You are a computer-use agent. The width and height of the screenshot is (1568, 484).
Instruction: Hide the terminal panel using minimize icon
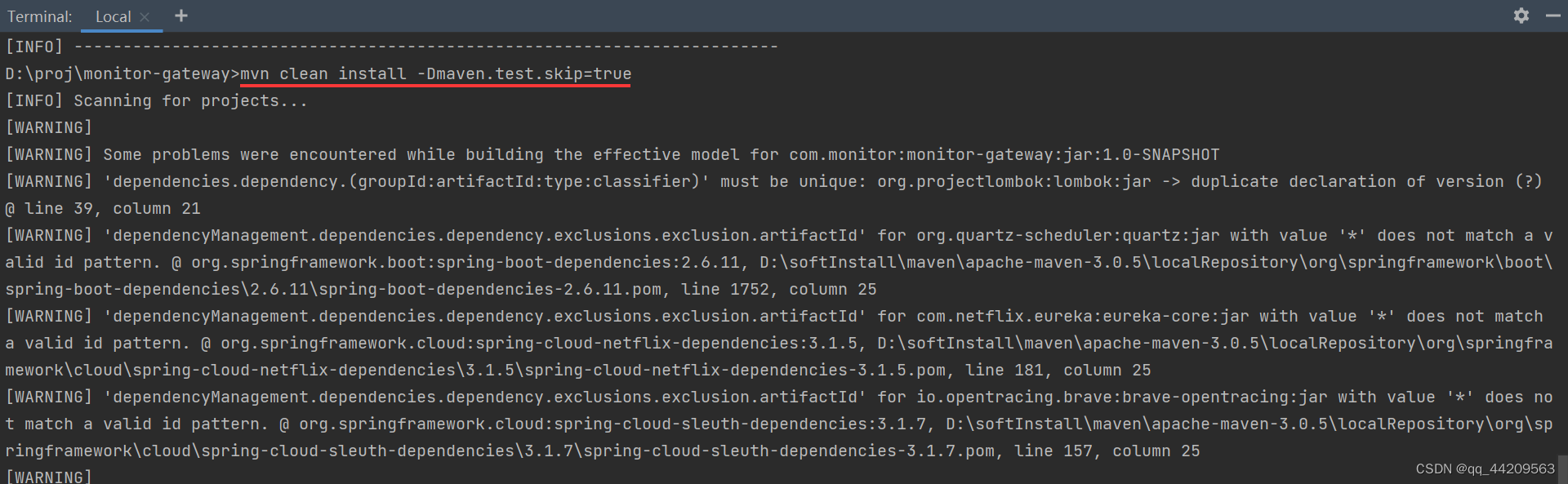click(1552, 16)
